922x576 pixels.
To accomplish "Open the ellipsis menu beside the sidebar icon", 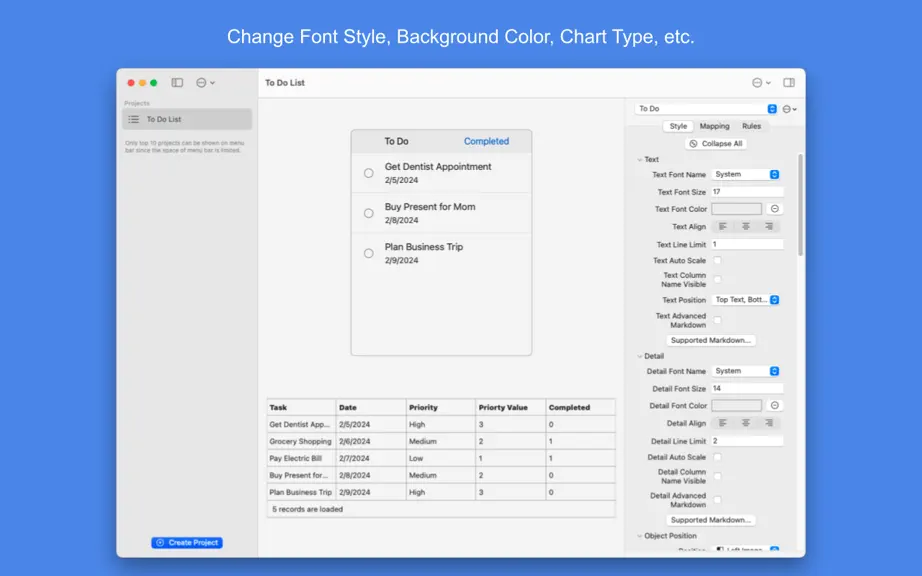I will 205,83.
